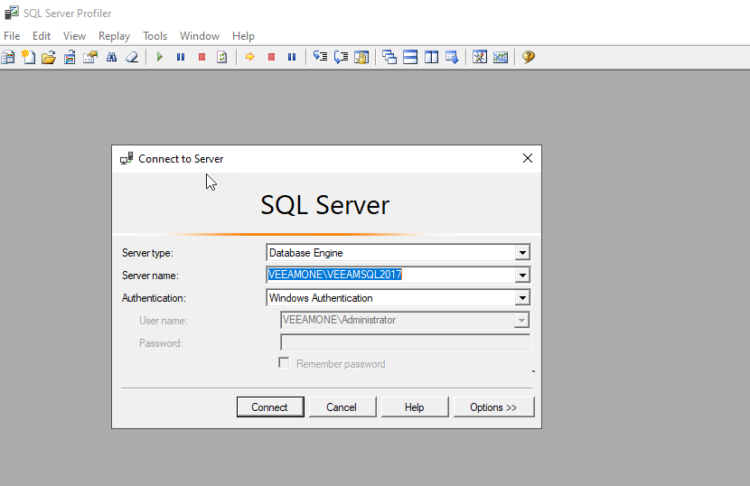Viewport: 750px width, 486px height.
Task: Open the Replay menu
Action: pos(114,36)
